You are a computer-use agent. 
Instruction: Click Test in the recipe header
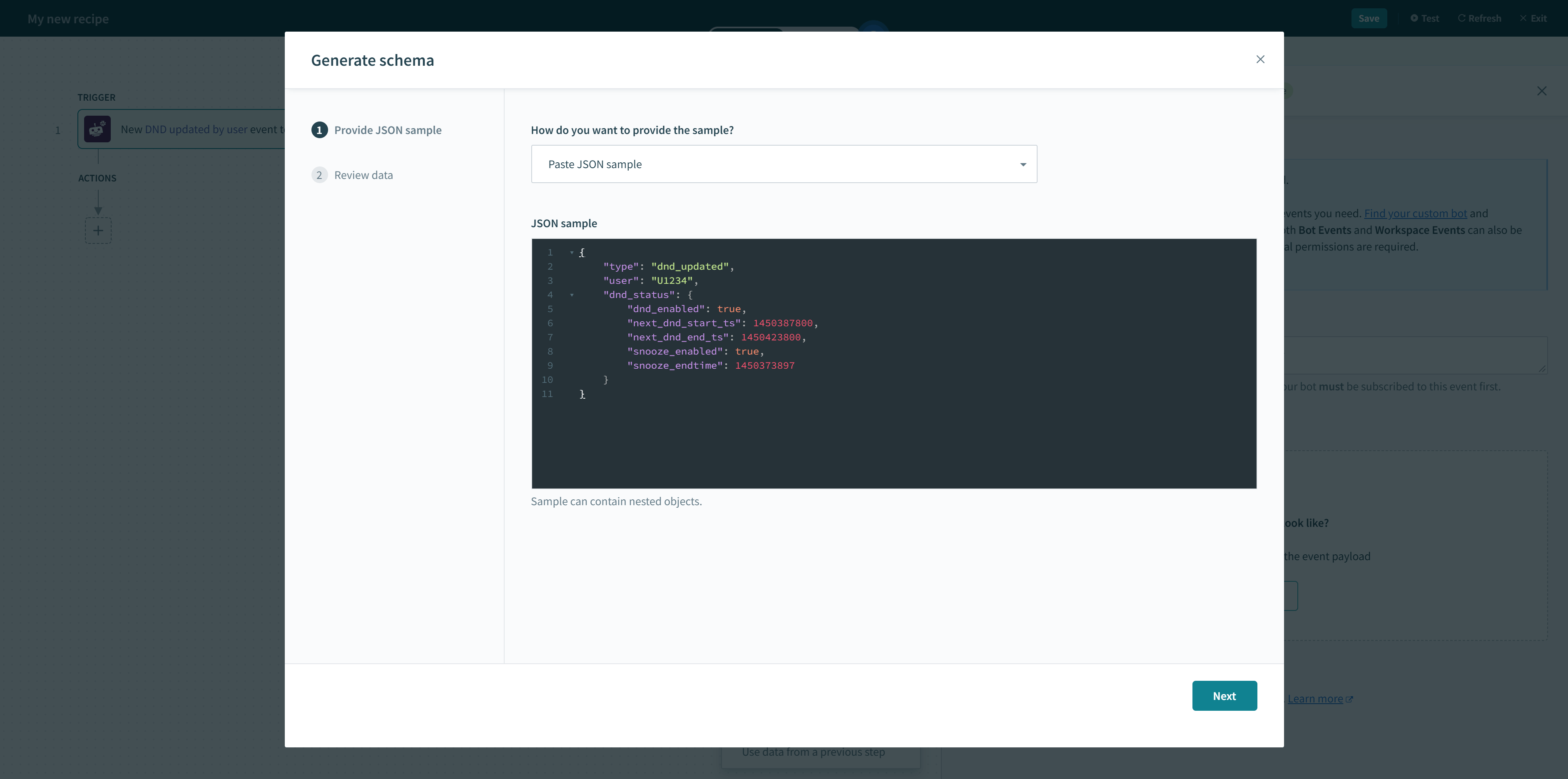tap(1424, 18)
